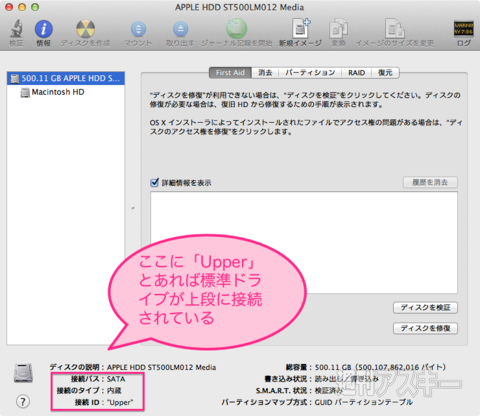Switch to the First Aid tab
The width and height of the screenshot is (480, 416).
[230, 73]
